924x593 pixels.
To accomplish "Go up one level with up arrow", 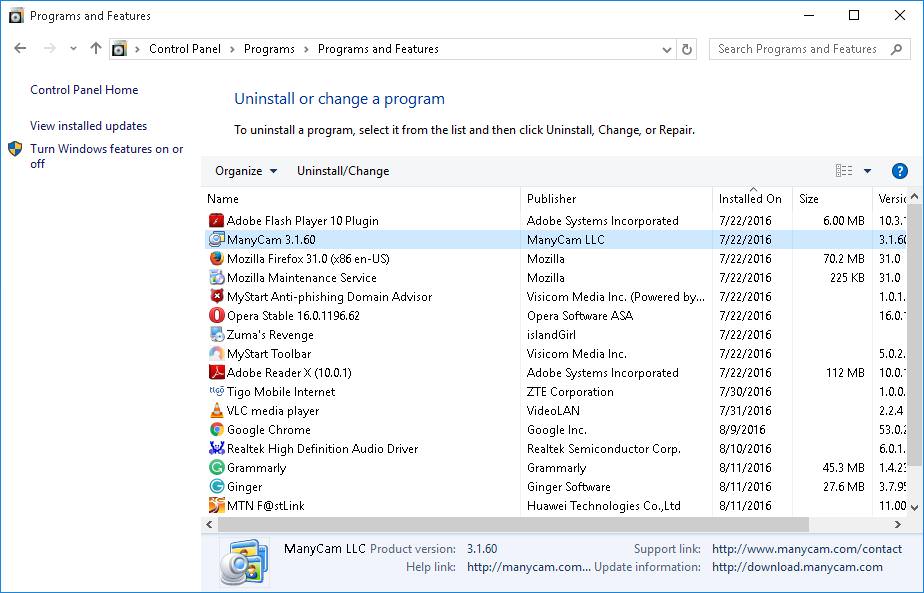I will tap(95, 48).
